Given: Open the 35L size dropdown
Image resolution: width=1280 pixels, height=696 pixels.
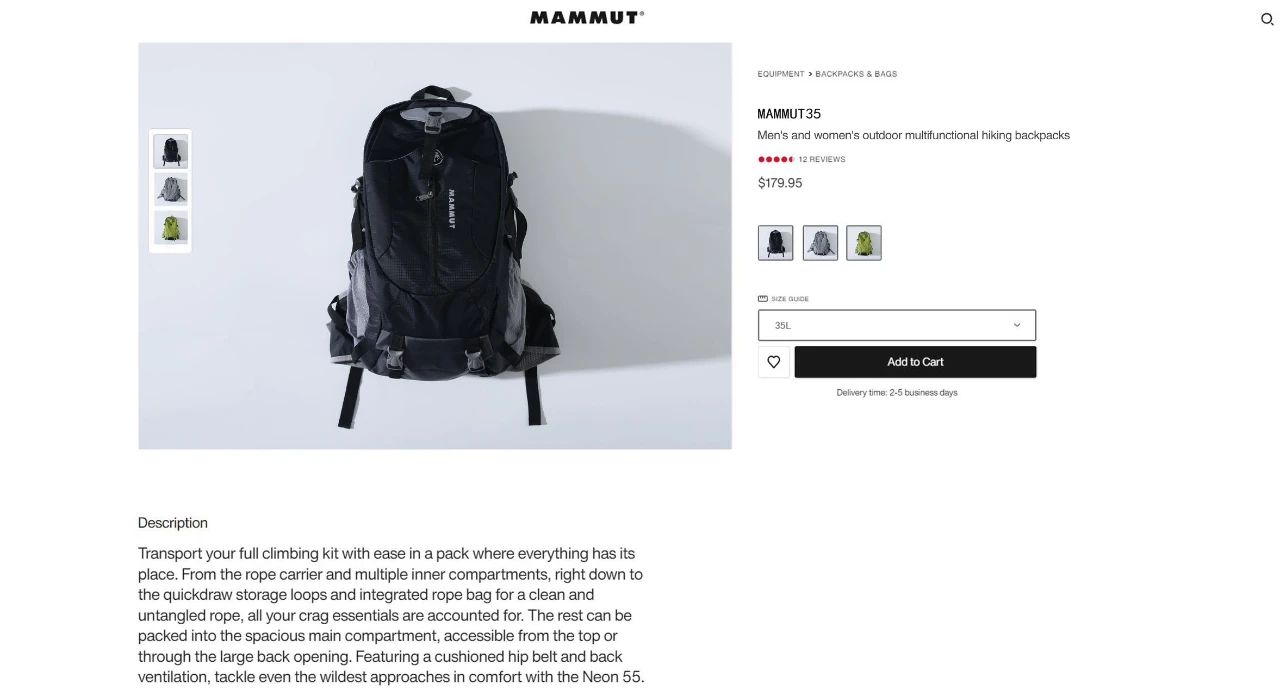Looking at the screenshot, I should (897, 325).
